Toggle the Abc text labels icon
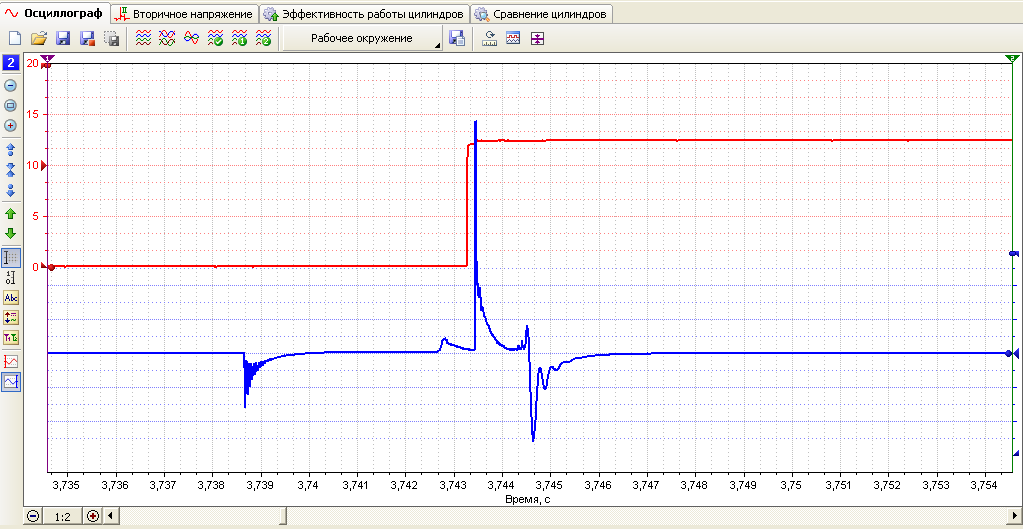Viewport: 1023px width, 529px height. (x=11, y=298)
